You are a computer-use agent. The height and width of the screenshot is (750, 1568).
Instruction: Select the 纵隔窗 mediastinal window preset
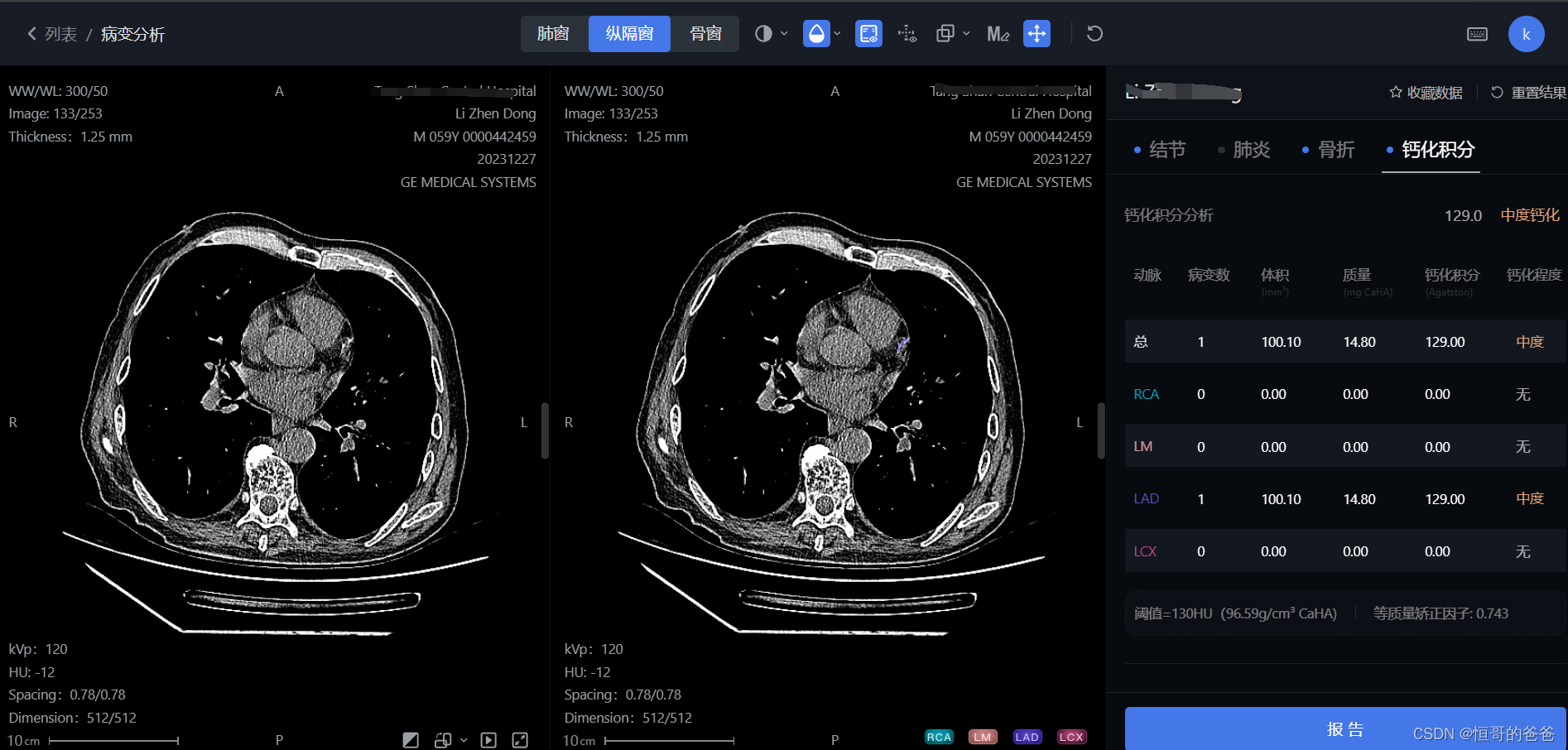629,34
